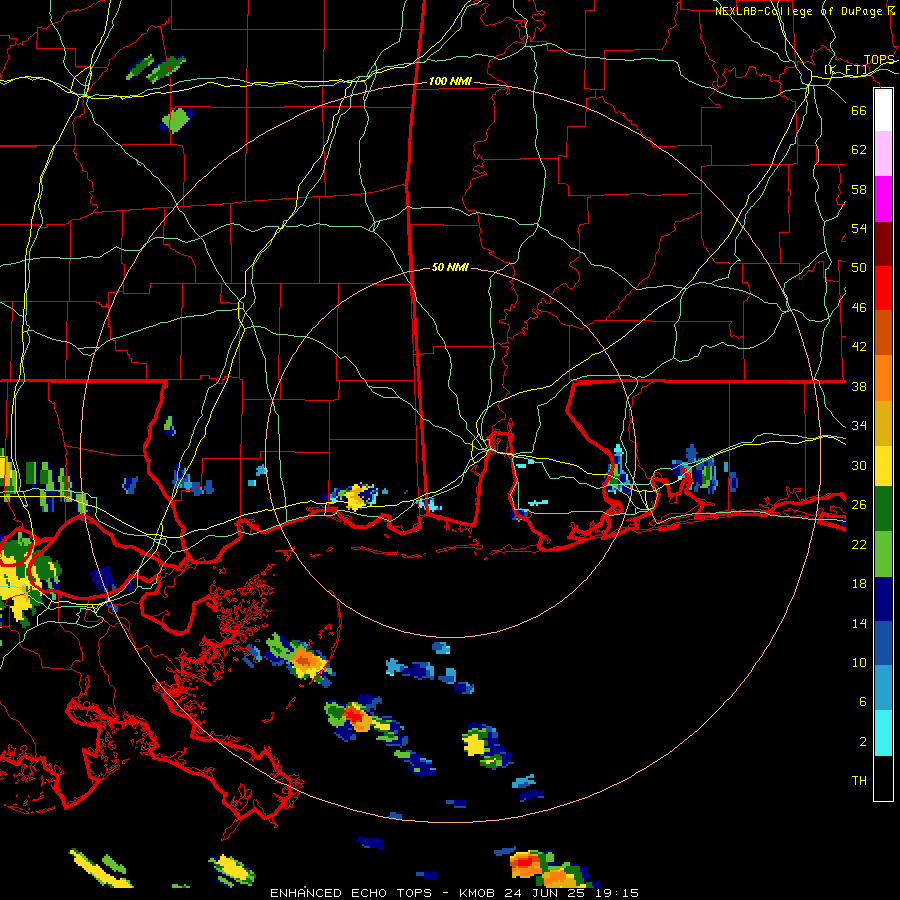Click the bright orange legend swatch

(x=883, y=378)
